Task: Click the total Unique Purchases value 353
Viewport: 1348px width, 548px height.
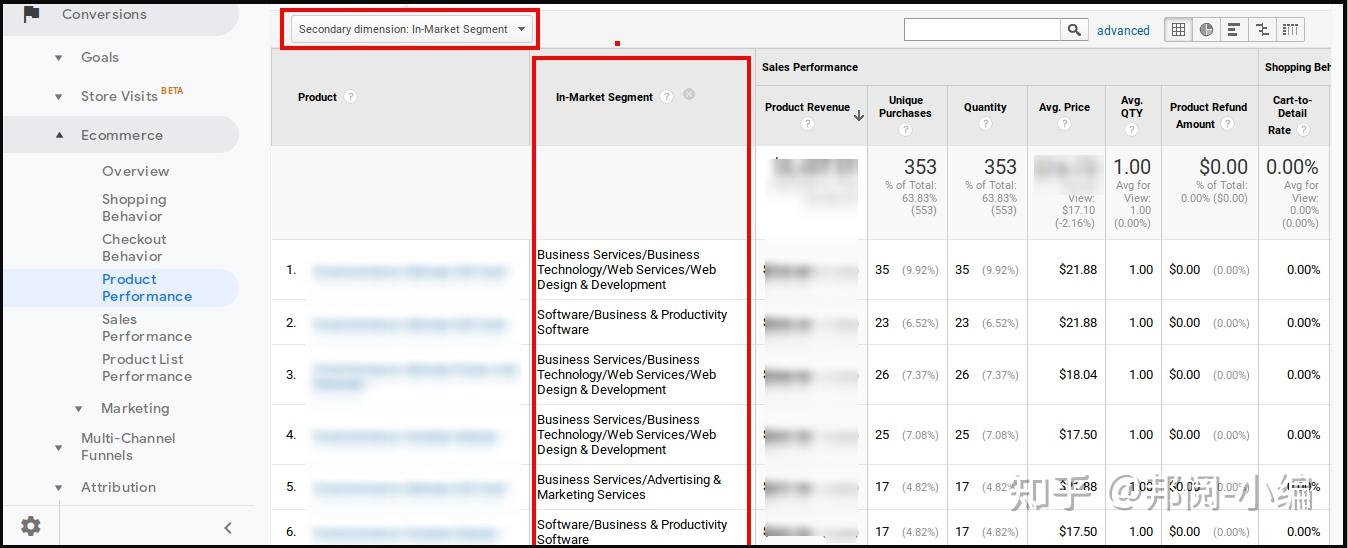Action: click(920, 167)
